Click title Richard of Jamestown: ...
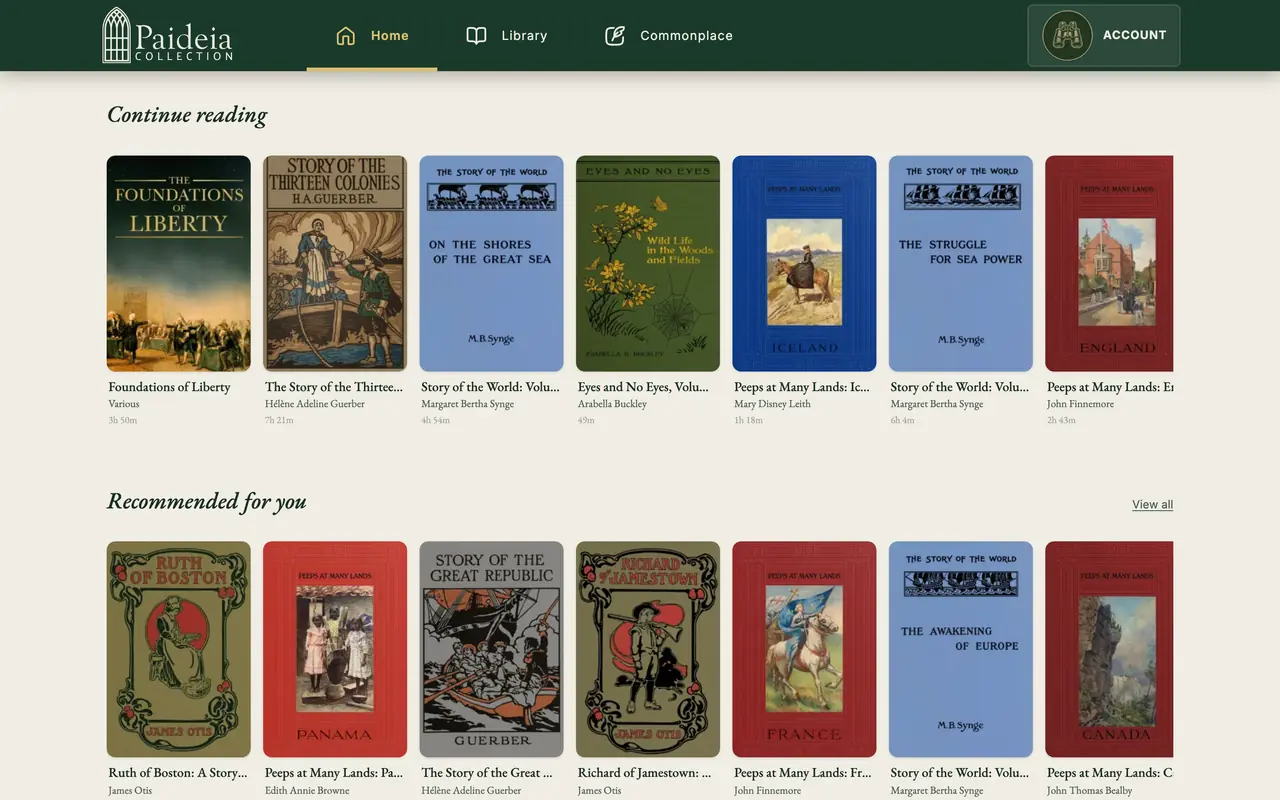 click(x=645, y=773)
